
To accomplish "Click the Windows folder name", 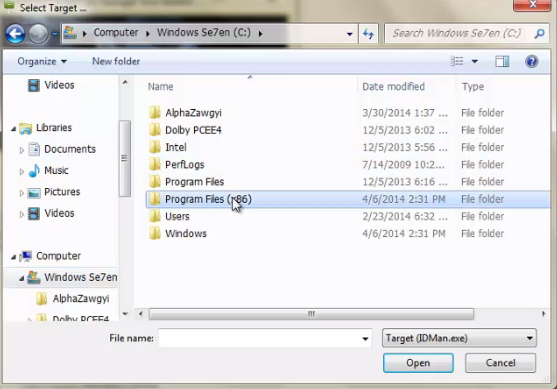I will [x=186, y=233].
